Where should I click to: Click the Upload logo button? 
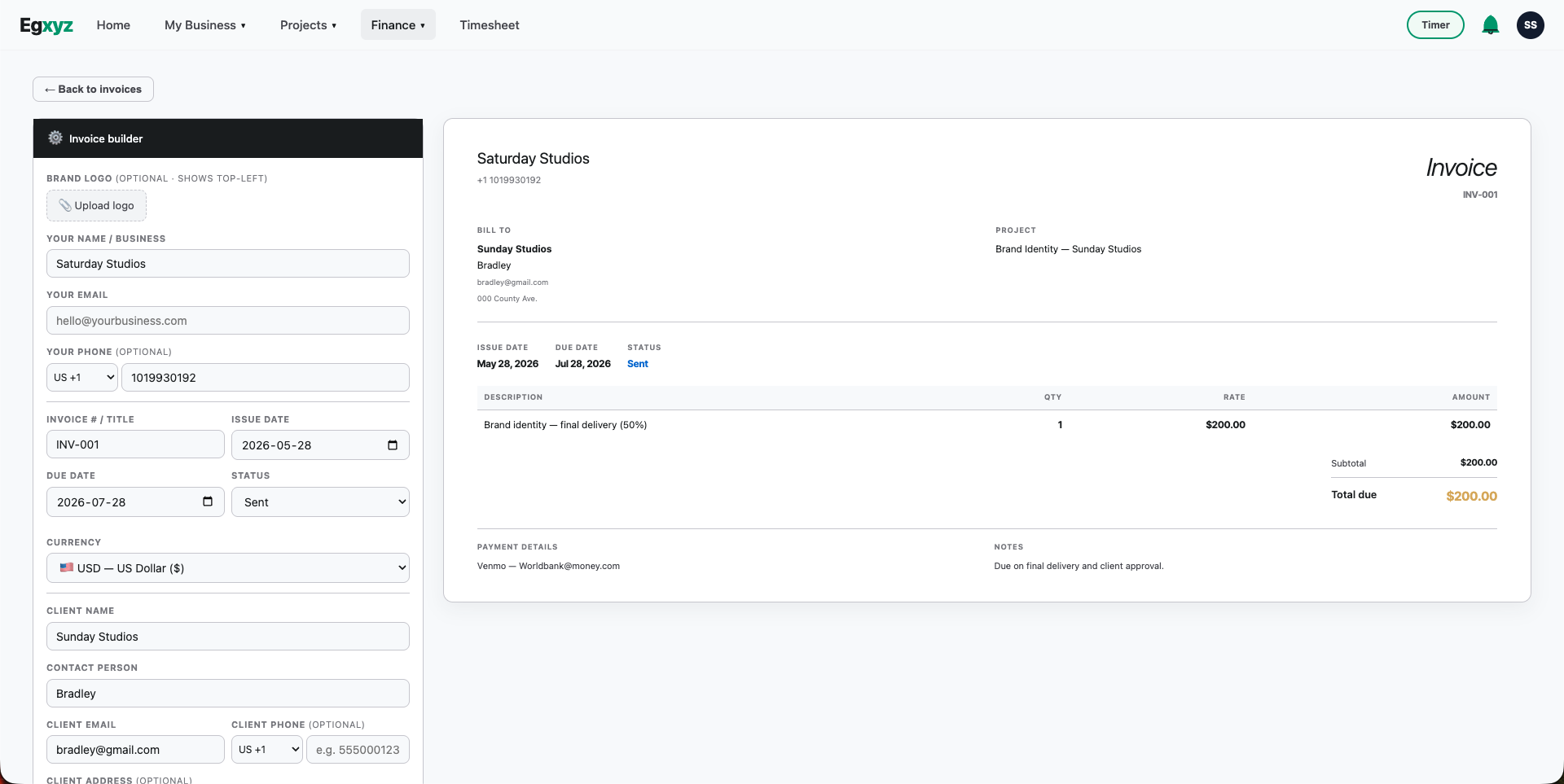(96, 206)
